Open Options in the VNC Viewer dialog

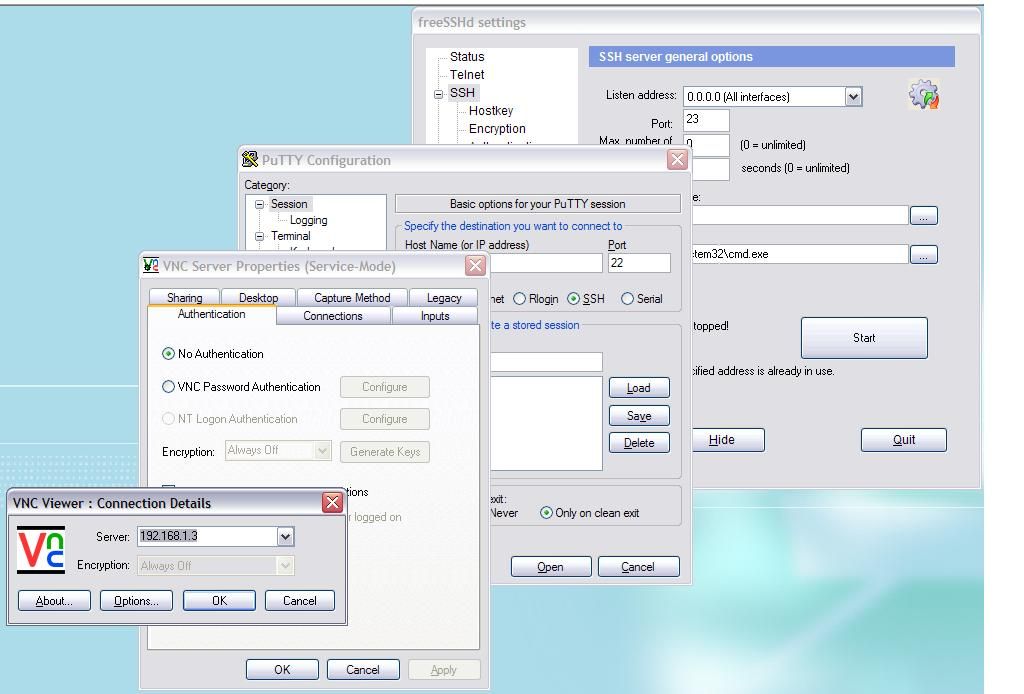(135, 600)
